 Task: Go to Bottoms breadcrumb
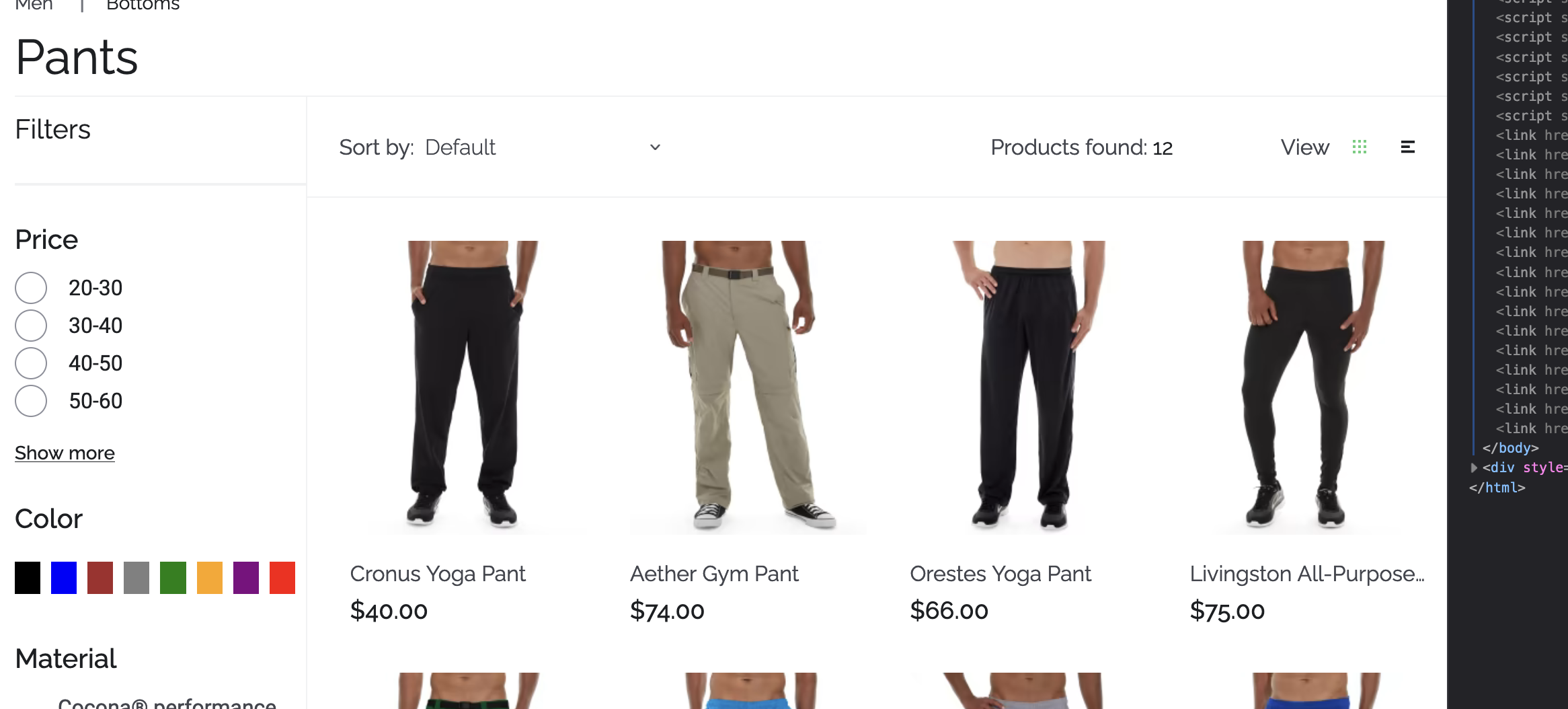(x=143, y=5)
